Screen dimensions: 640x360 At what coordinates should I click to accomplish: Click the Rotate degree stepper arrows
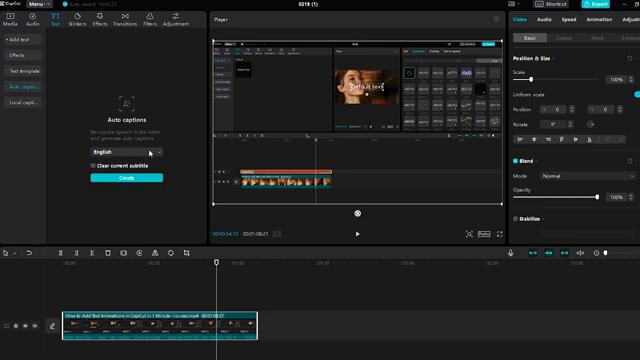(571, 124)
